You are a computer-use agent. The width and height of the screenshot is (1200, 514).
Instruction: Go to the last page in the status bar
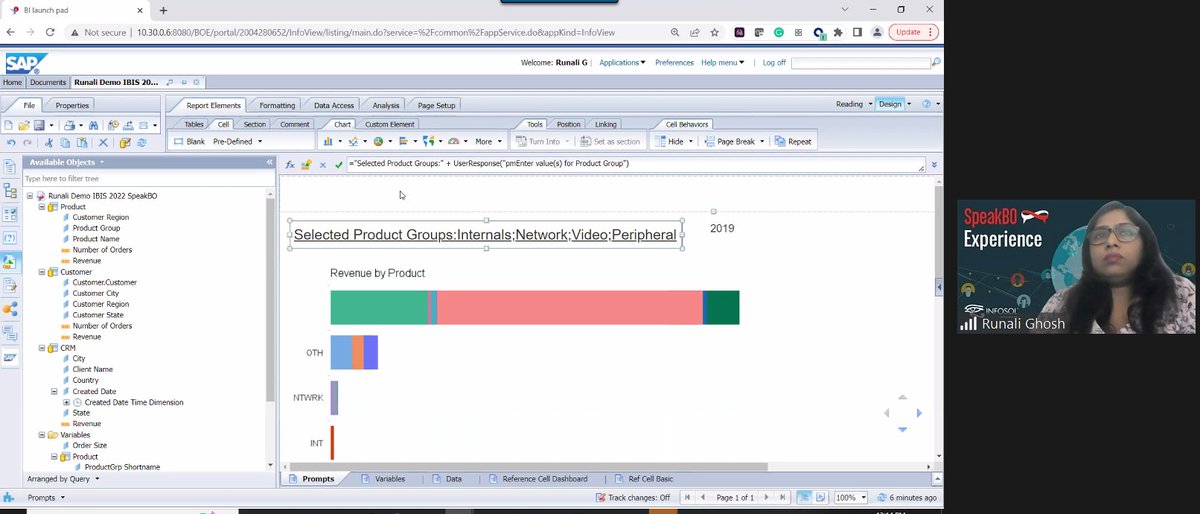coord(782,497)
